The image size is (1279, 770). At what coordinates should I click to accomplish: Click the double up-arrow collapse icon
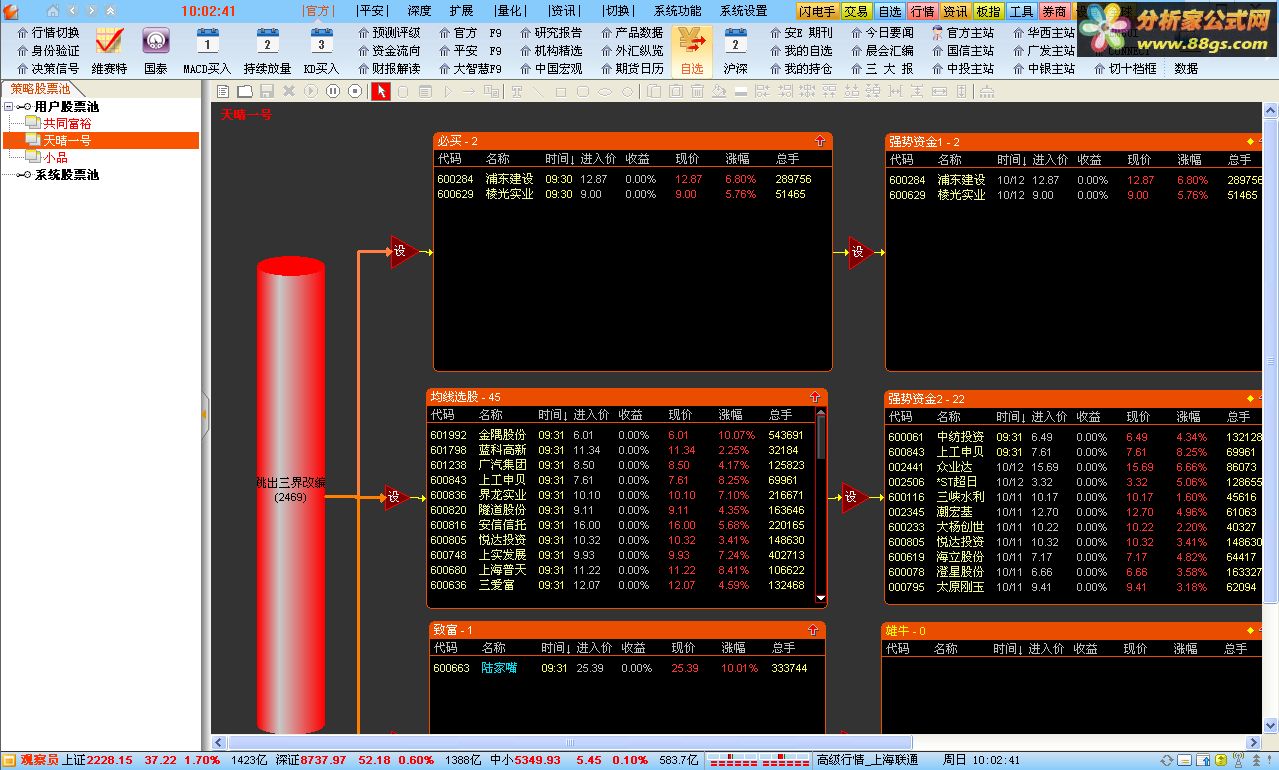click(x=109, y=11)
